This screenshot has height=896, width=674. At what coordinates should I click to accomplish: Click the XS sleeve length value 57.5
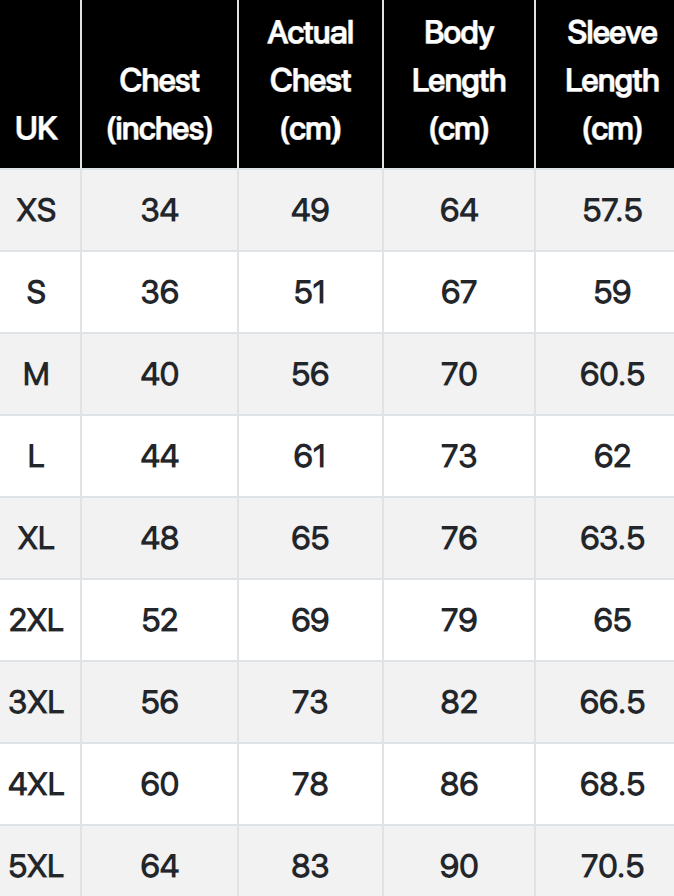[x=612, y=210]
